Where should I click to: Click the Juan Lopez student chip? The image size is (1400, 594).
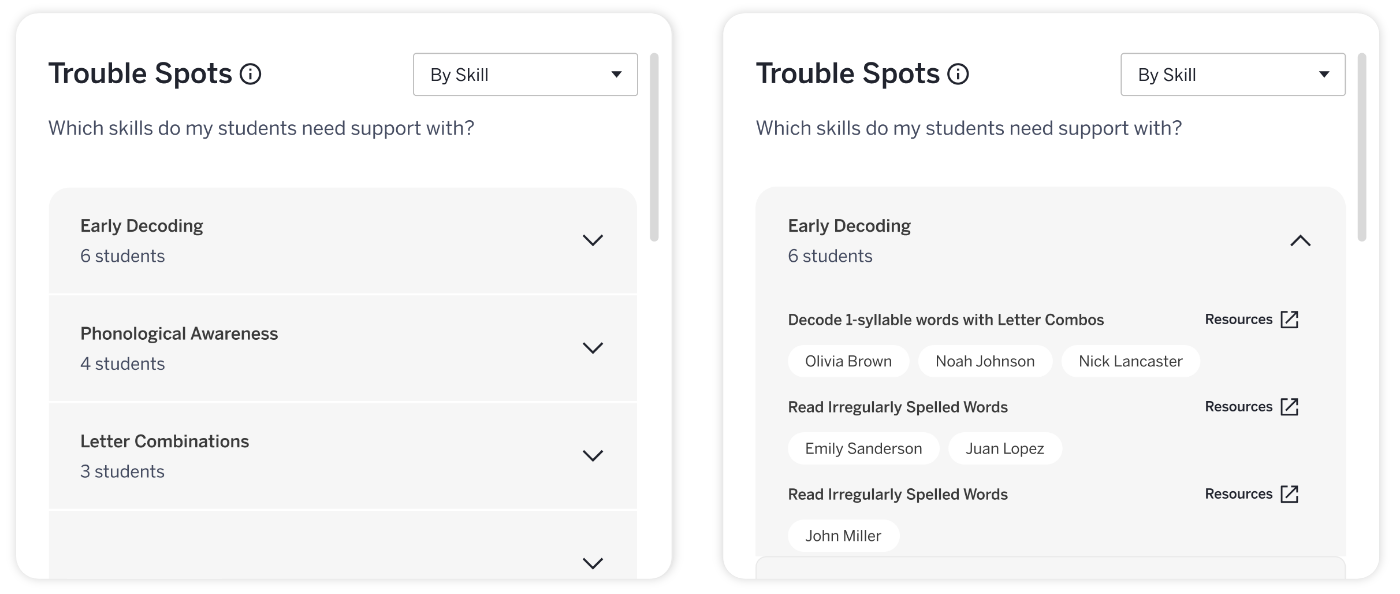tap(1005, 448)
